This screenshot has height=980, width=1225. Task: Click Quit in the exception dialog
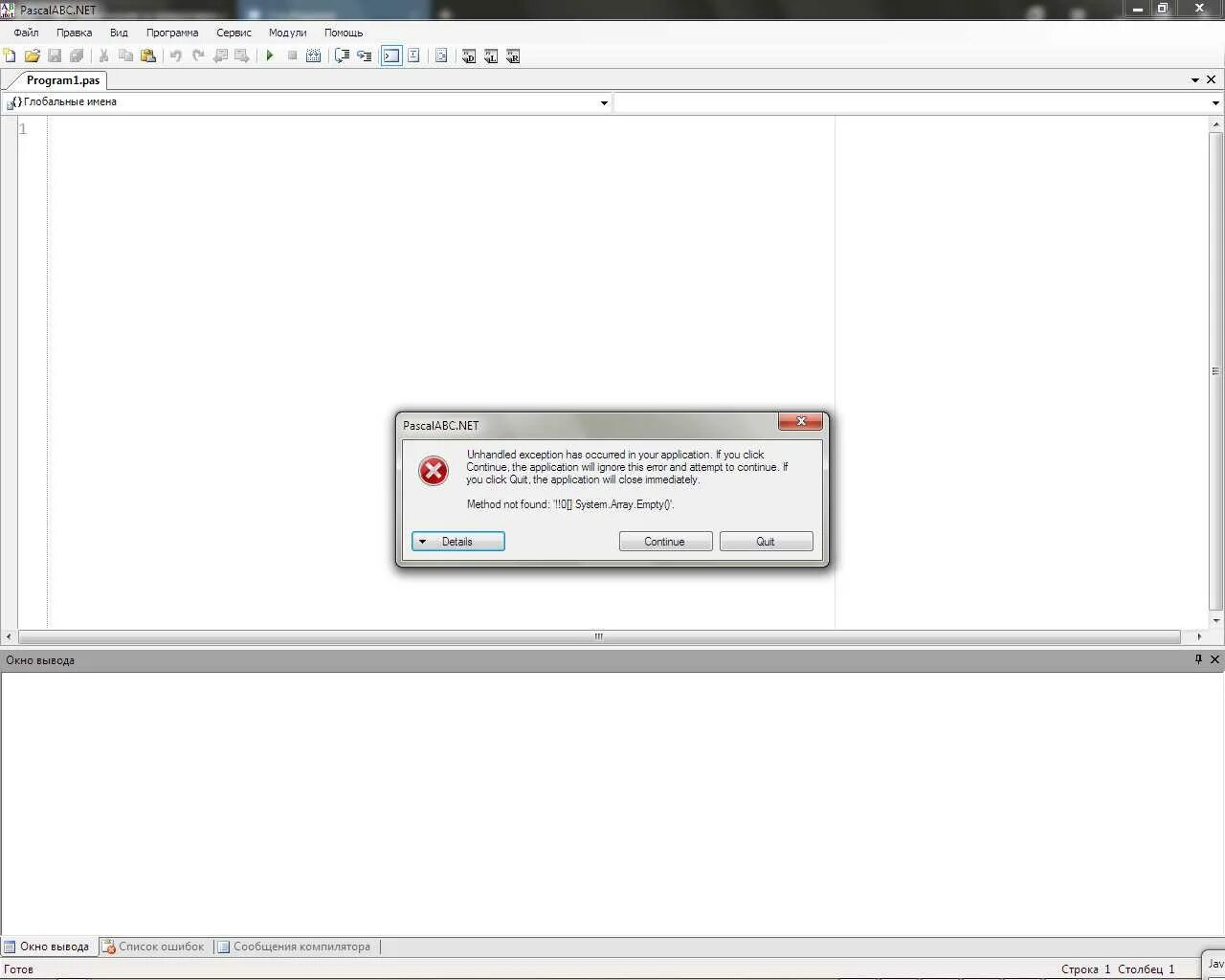click(x=766, y=542)
